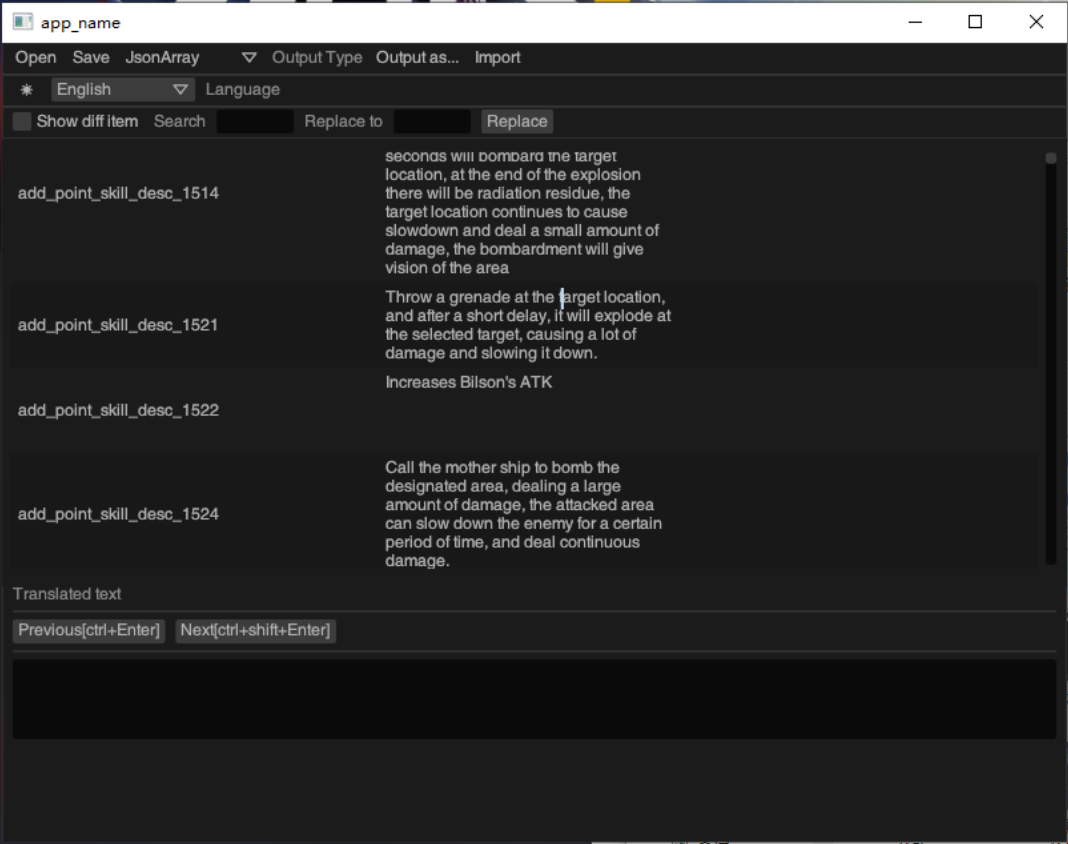Click the Replace to input field

pyautogui.click(x=432, y=120)
